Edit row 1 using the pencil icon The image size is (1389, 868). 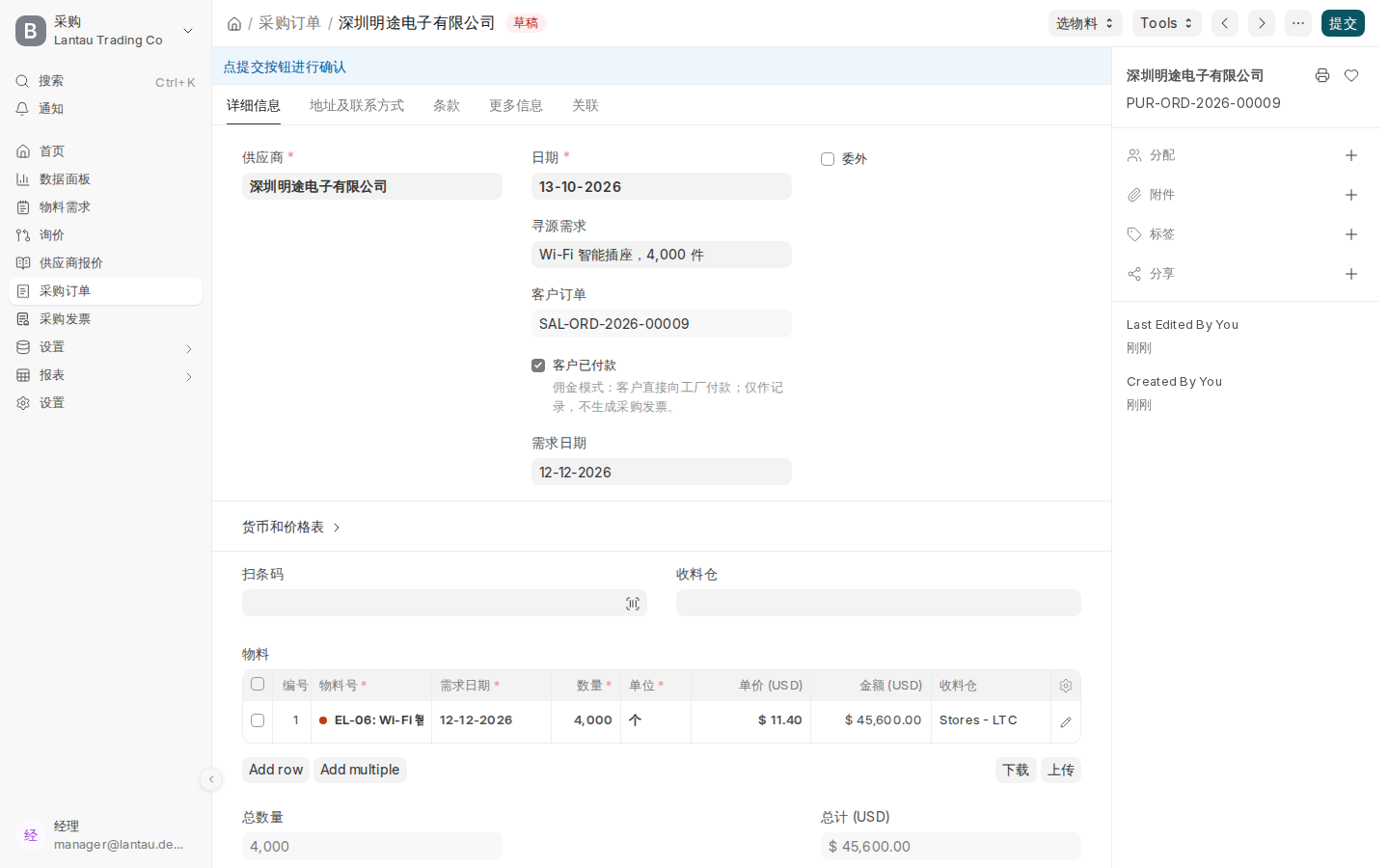pyautogui.click(x=1066, y=721)
